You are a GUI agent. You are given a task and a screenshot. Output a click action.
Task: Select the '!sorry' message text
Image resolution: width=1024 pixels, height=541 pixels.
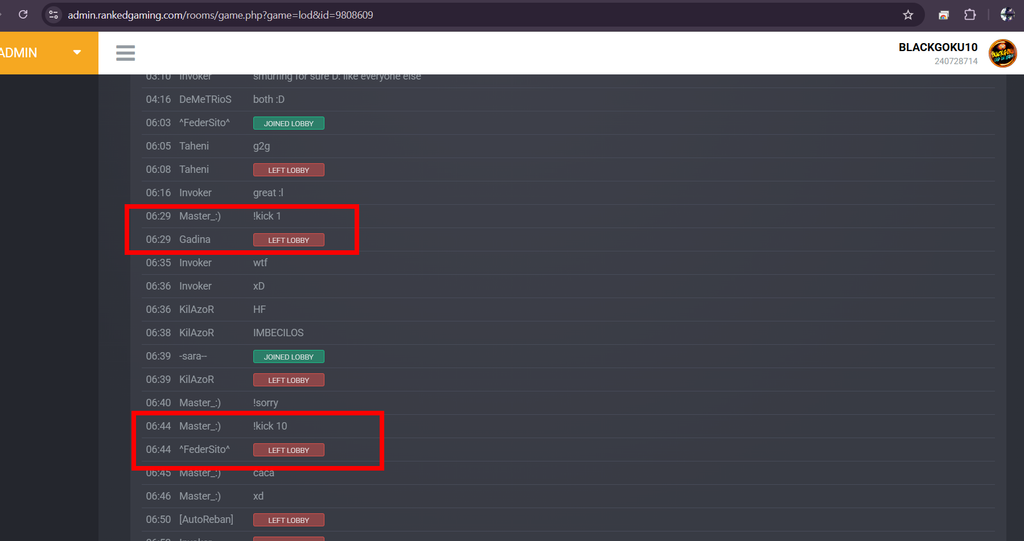click(265, 402)
